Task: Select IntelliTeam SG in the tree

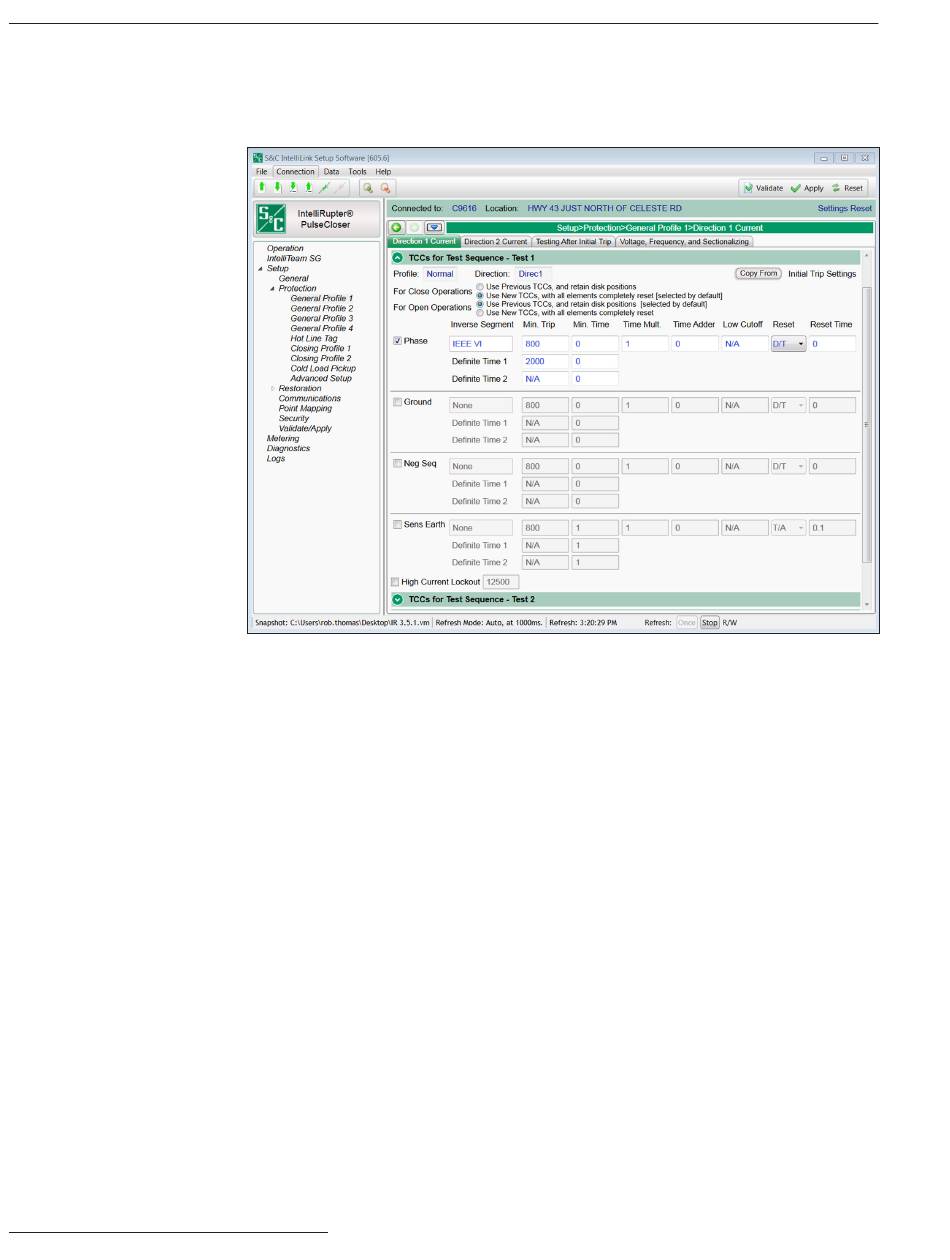Action: [x=294, y=258]
